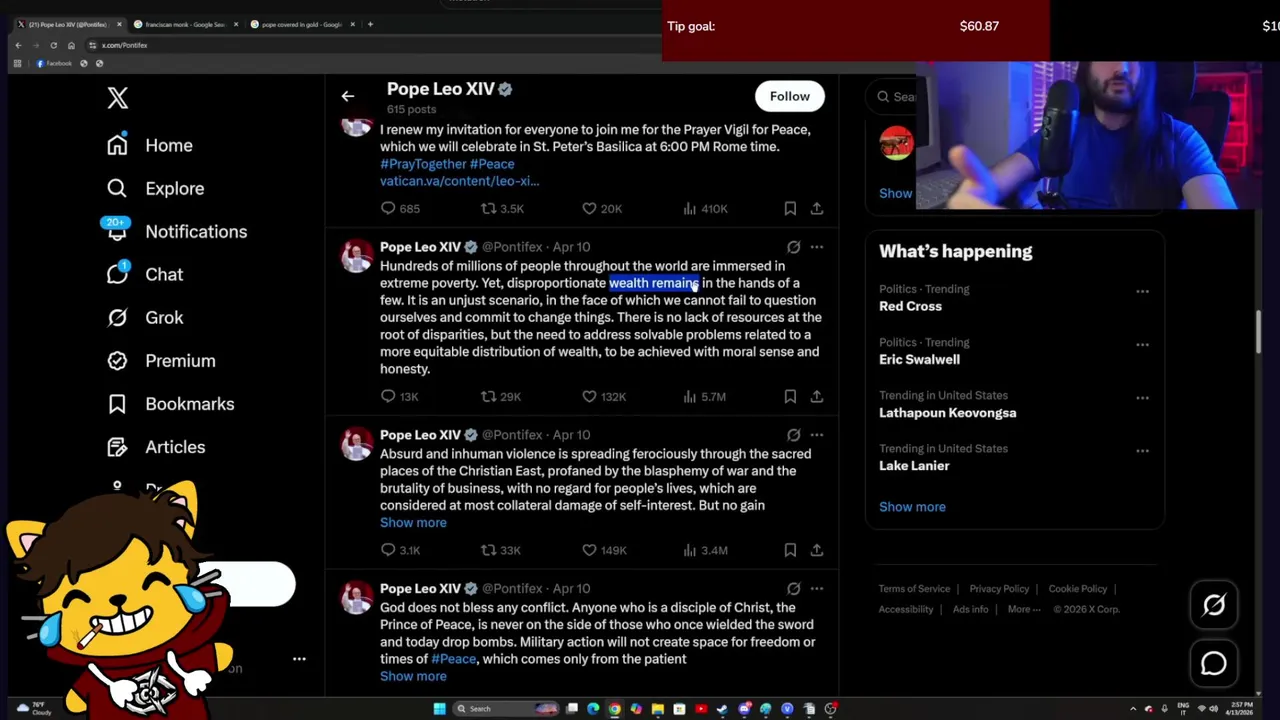Open Bookmarks in the sidebar

click(x=170, y=403)
